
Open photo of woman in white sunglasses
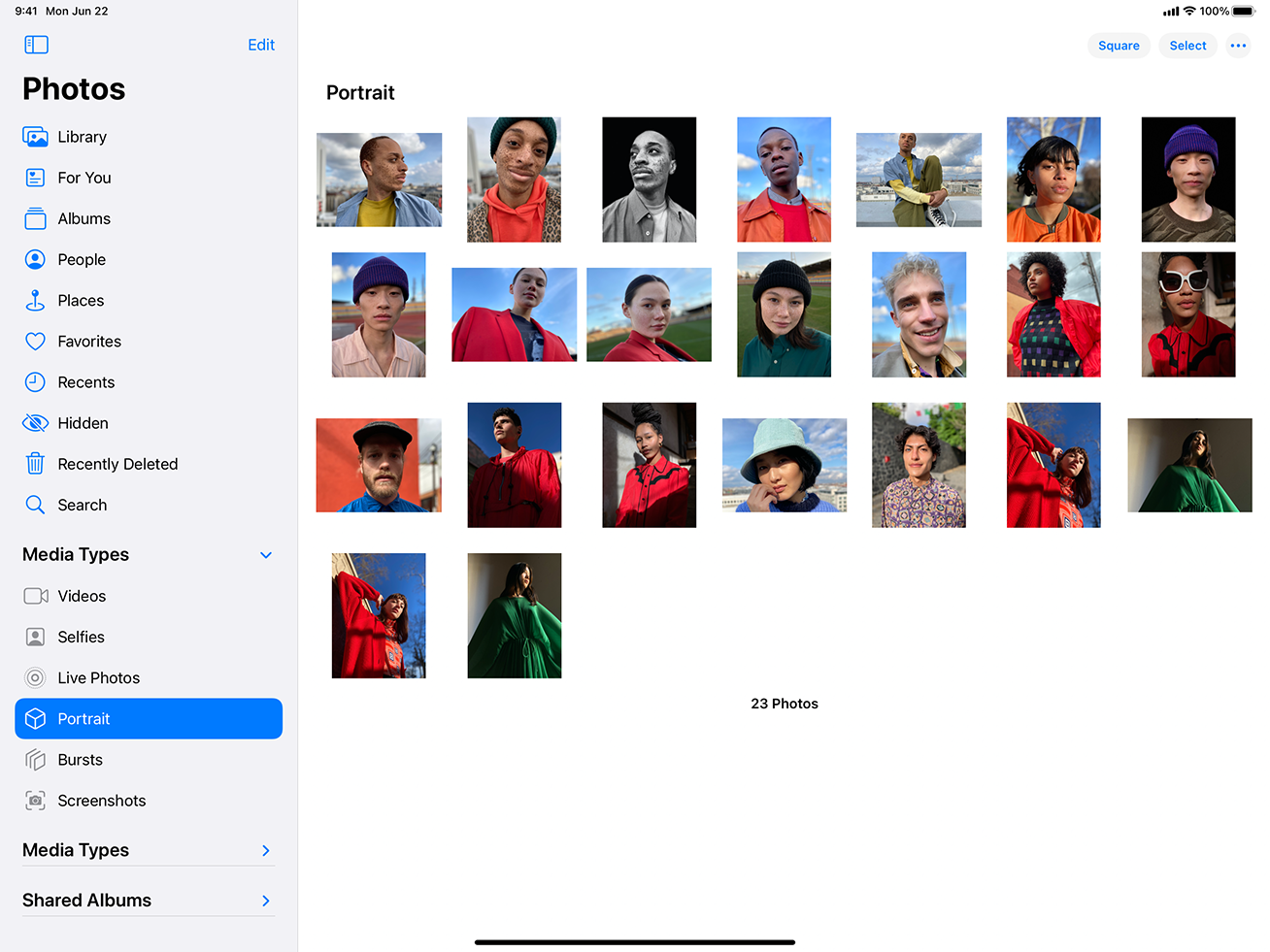pos(1188,314)
